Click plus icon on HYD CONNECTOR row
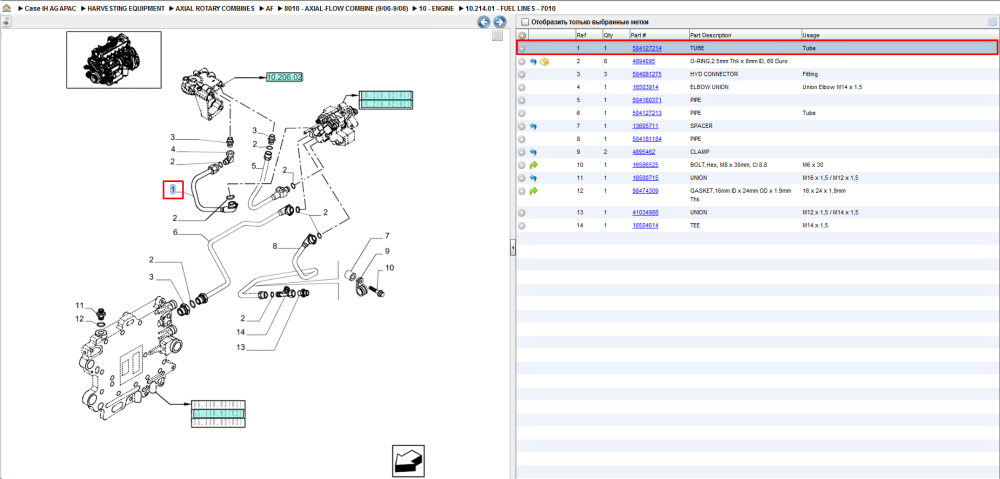Screen dimensions: 1000x479 click(x=522, y=75)
